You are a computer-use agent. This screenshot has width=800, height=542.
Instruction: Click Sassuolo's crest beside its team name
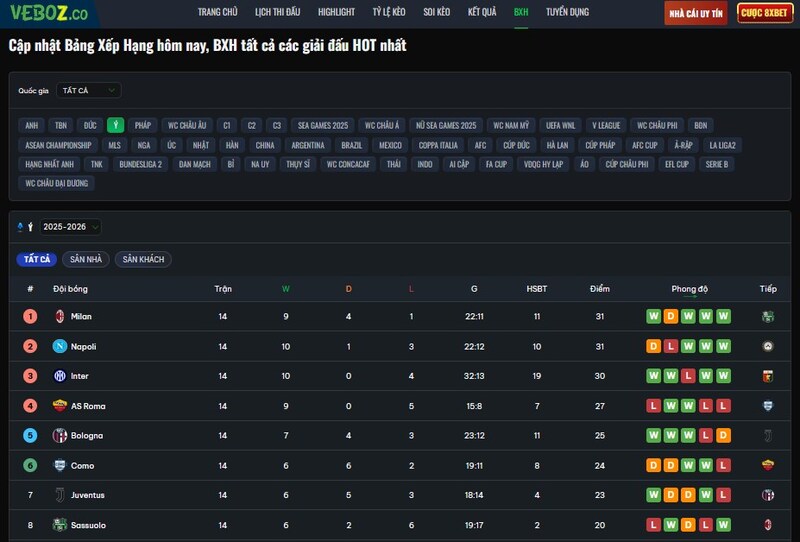tap(60, 525)
